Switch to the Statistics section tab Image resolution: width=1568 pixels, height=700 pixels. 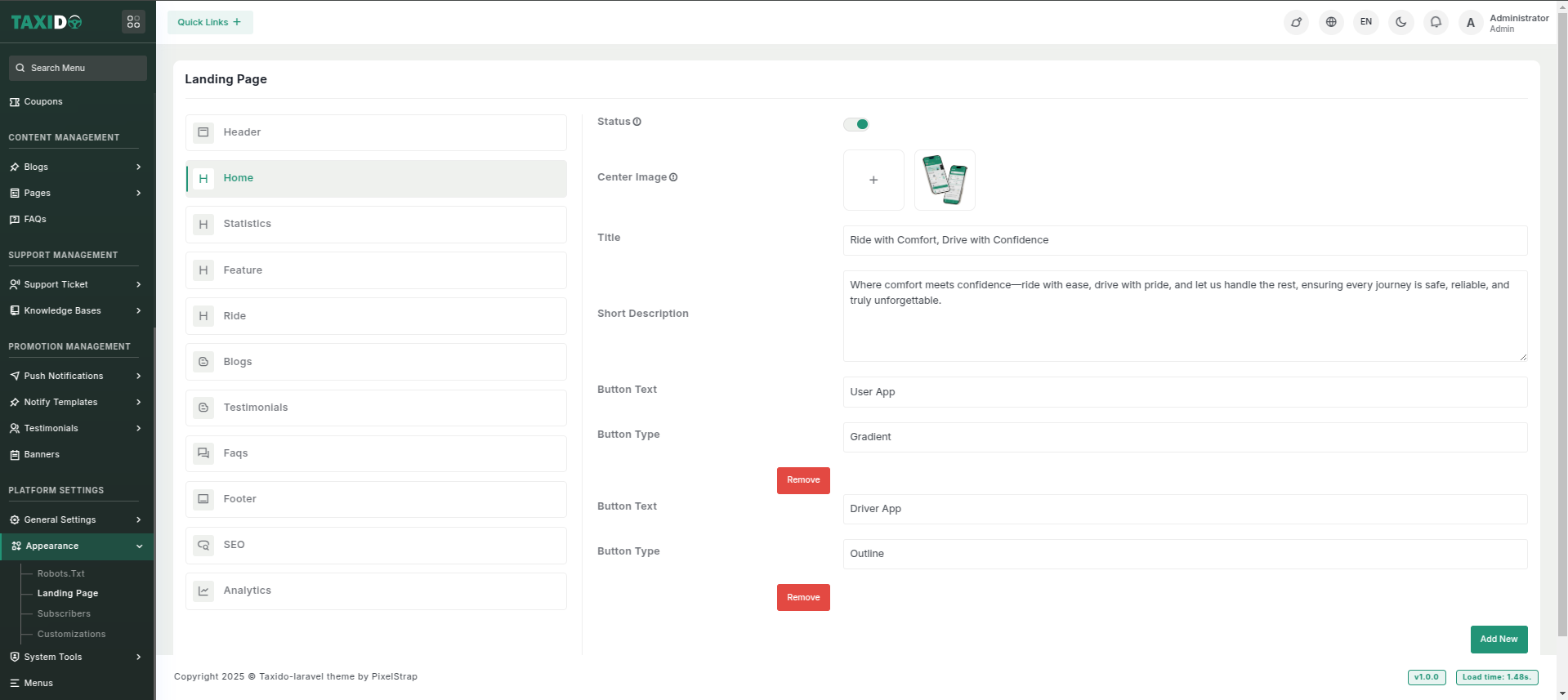[376, 224]
